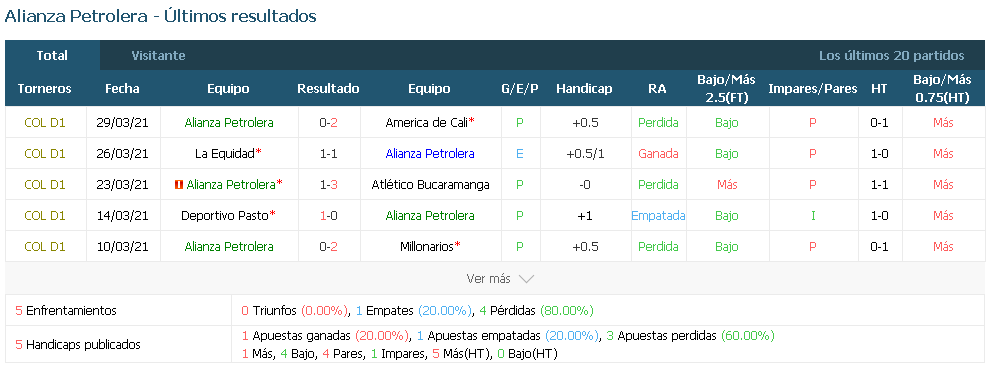This screenshot has width=995, height=372.
Task: Switch to the Visitante tab
Action: coord(158,56)
